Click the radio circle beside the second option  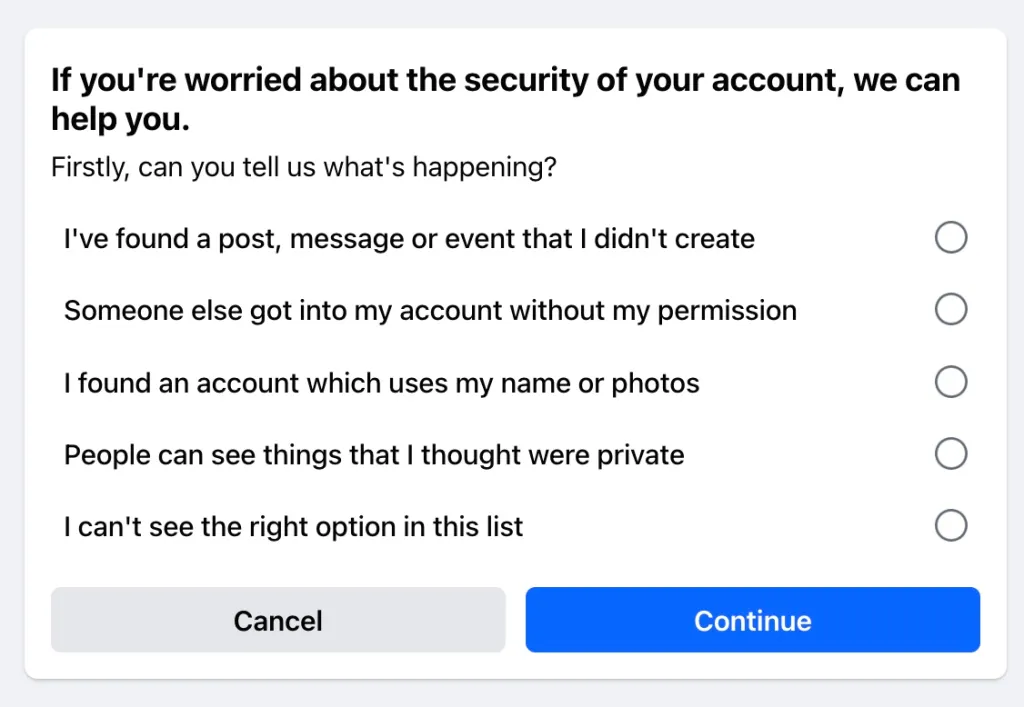click(951, 310)
